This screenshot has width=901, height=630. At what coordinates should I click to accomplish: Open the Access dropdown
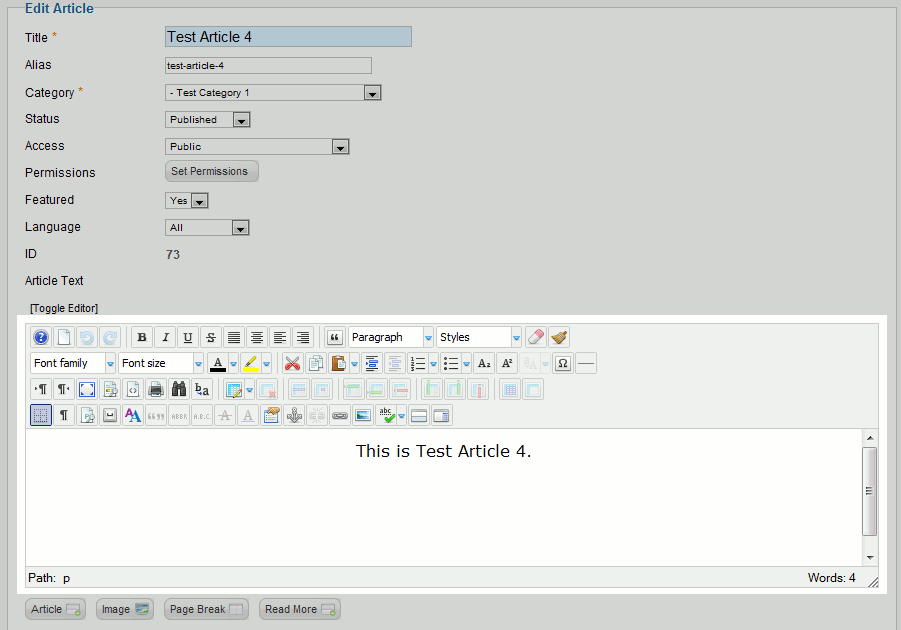click(257, 147)
